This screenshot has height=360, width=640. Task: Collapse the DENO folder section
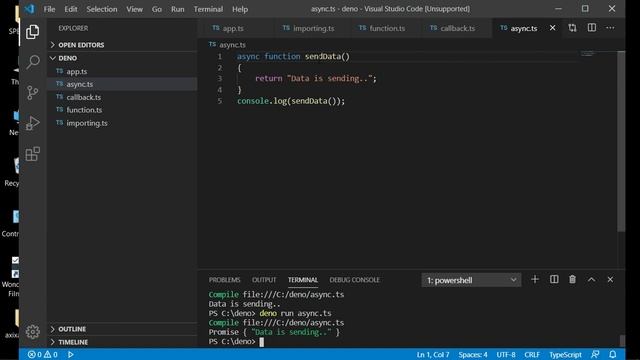pyautogui.click(x=122, y=58)
